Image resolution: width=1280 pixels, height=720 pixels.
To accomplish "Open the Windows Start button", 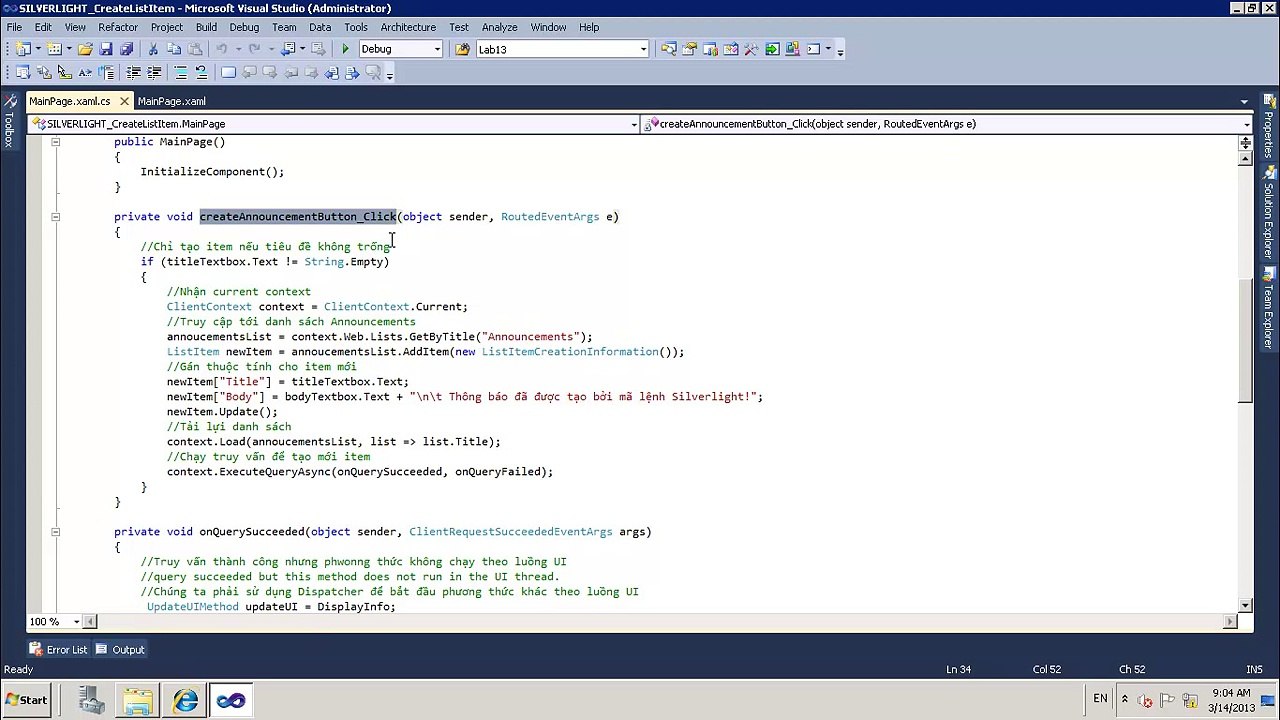I will tap(26, 700).
